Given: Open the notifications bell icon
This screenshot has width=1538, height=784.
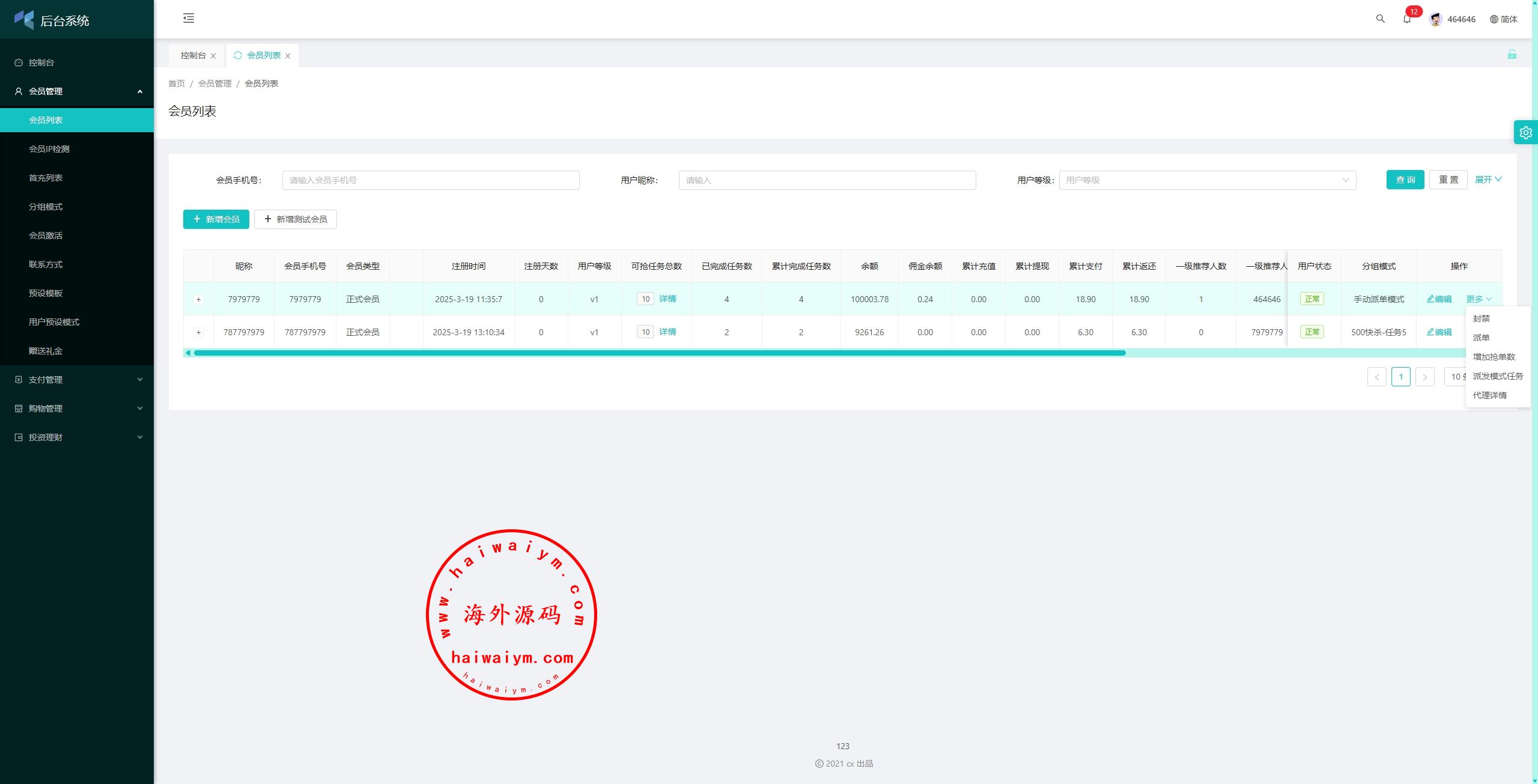Looking at the screenshot, I should 1406,19.
